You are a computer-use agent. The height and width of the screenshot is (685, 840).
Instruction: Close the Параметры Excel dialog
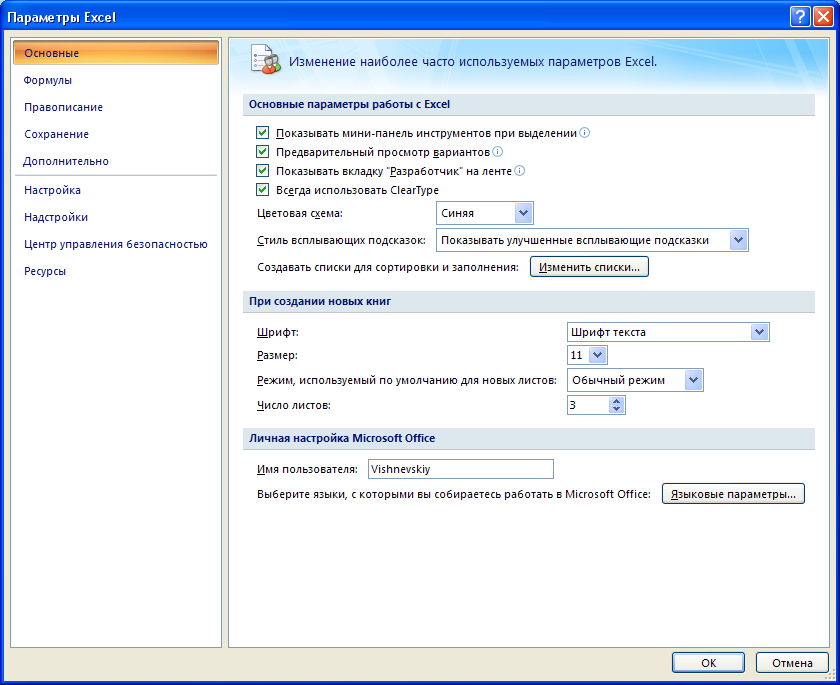tap(823, 17)
